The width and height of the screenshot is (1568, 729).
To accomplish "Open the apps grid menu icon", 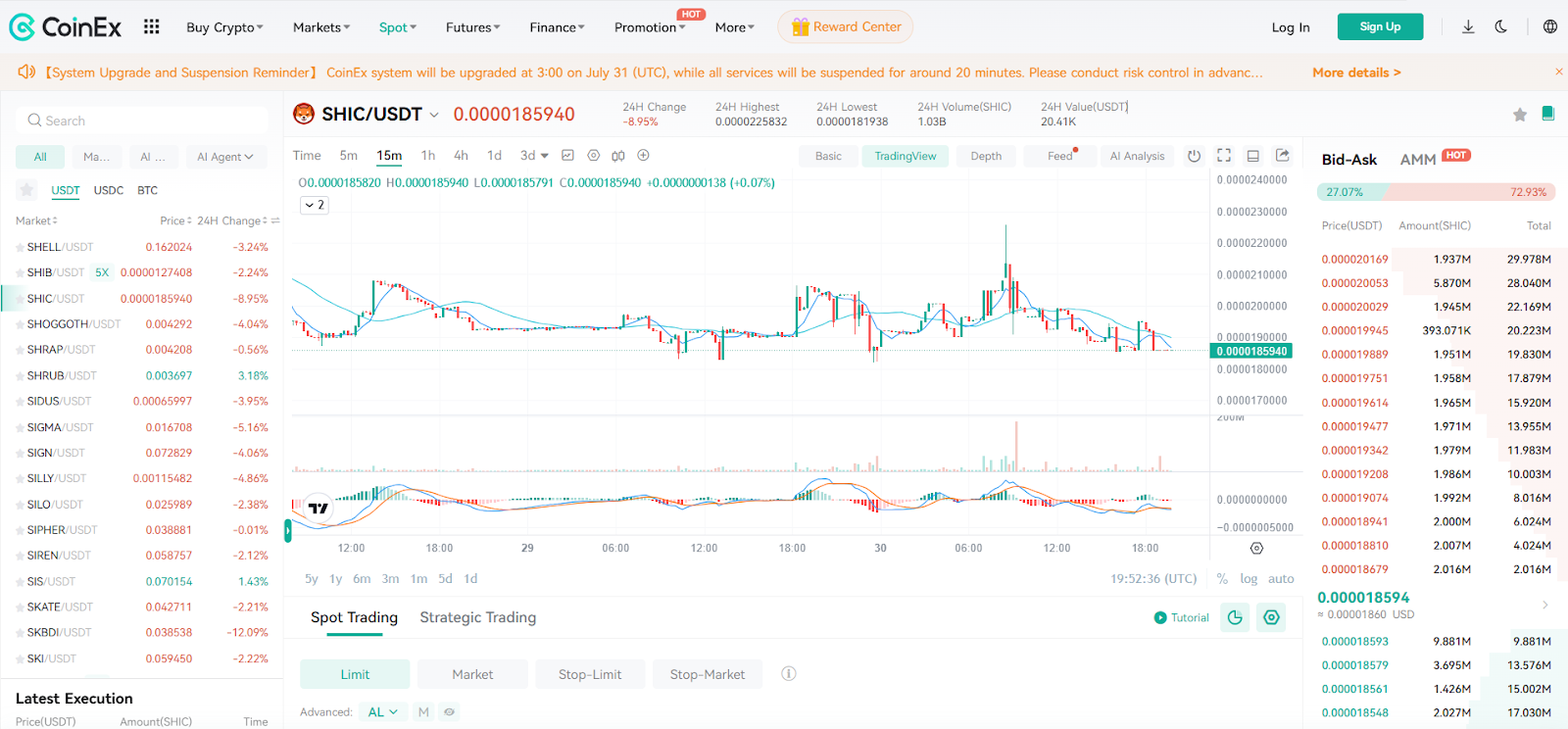I will click(x=151, y=26).
